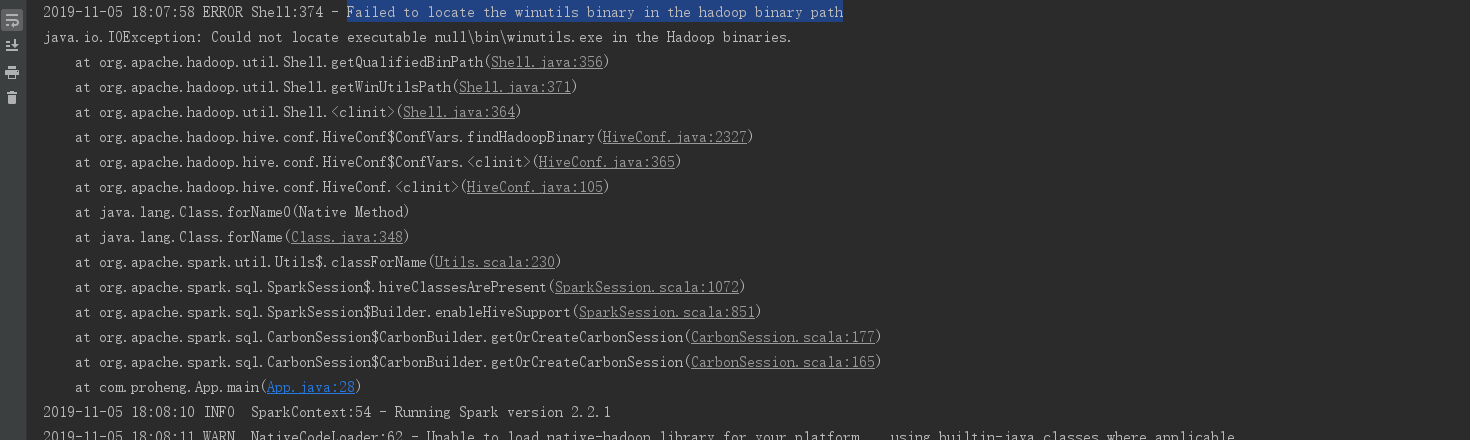Toggle the soft-wrap console icon

[12, 20]
